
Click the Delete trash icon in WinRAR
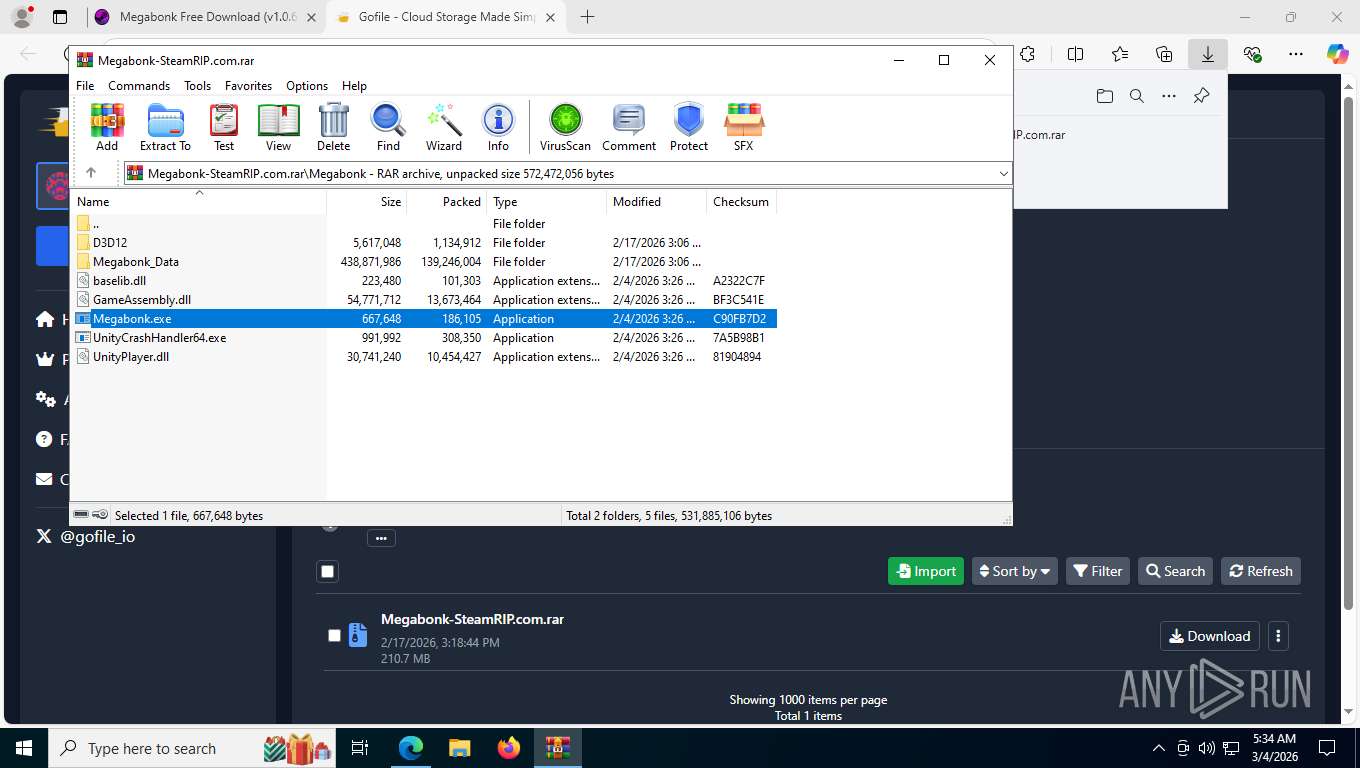(333, 127)
